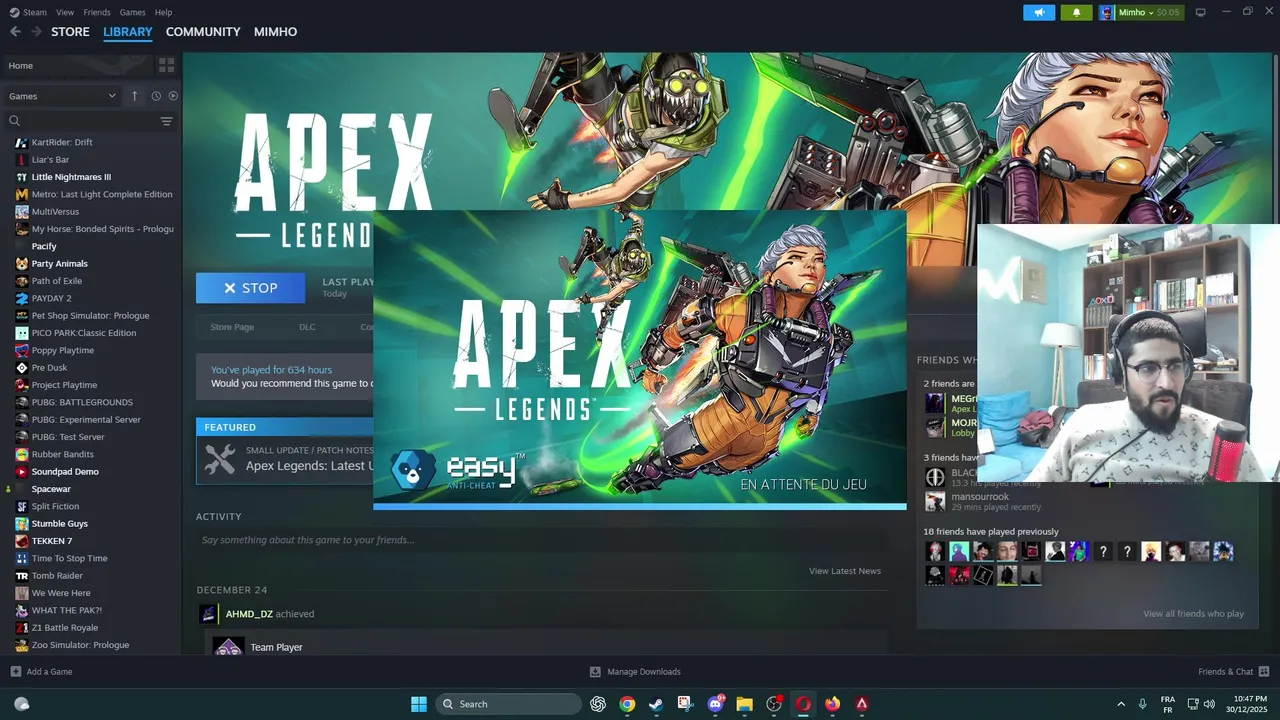
Task: Select PUBG: BATTLEGROUNDS
Action: 82,402
